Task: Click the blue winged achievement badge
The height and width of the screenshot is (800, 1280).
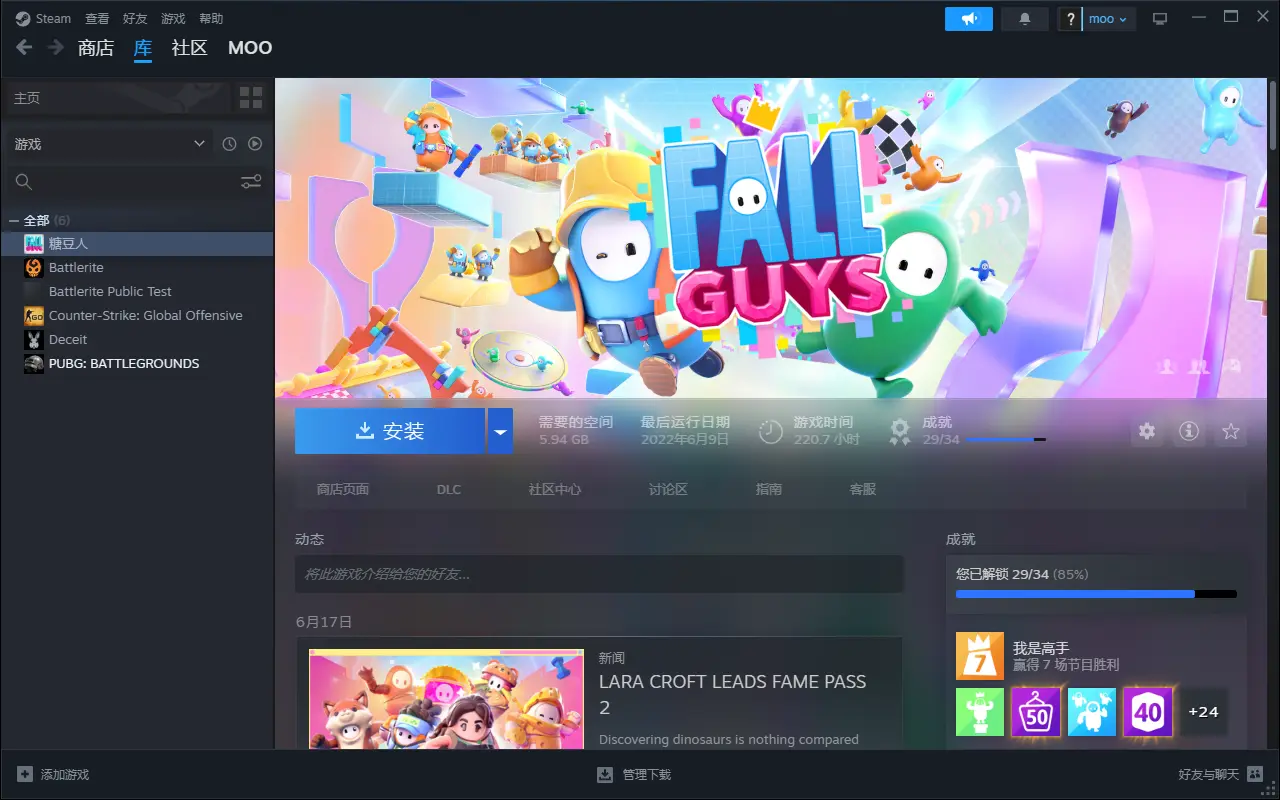Action: 1092,712
